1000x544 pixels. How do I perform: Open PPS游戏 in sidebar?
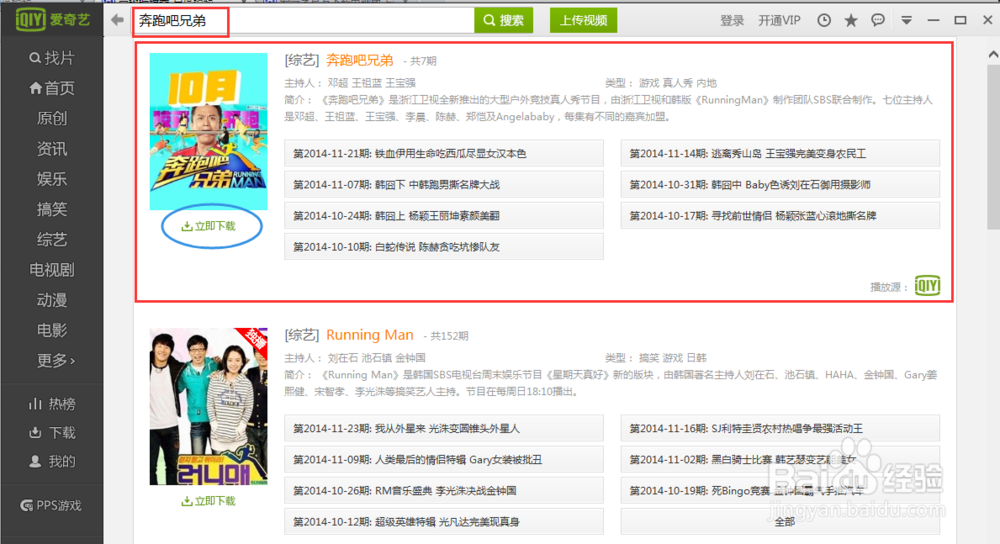52,506
